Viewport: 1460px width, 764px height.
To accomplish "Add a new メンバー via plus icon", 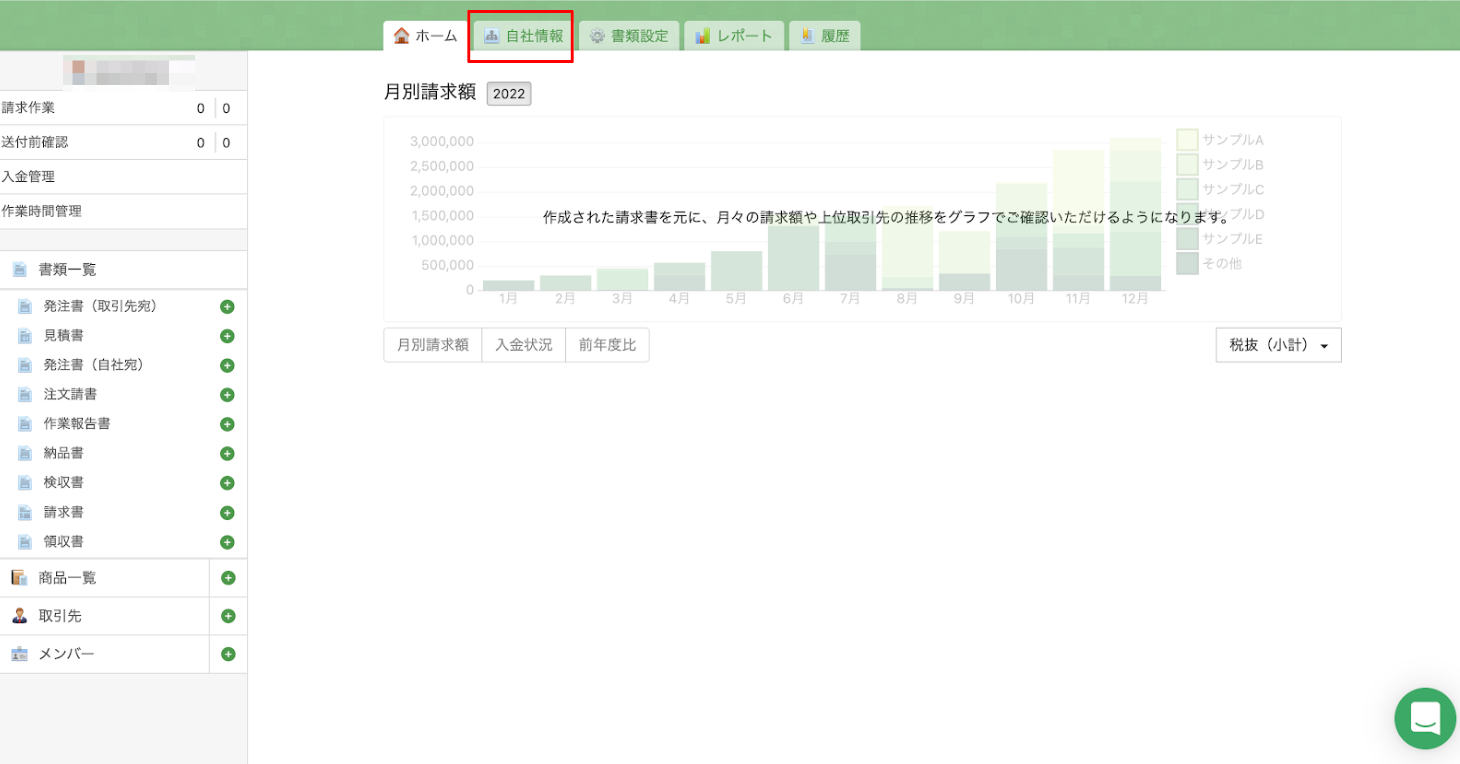I will [228, 654].
